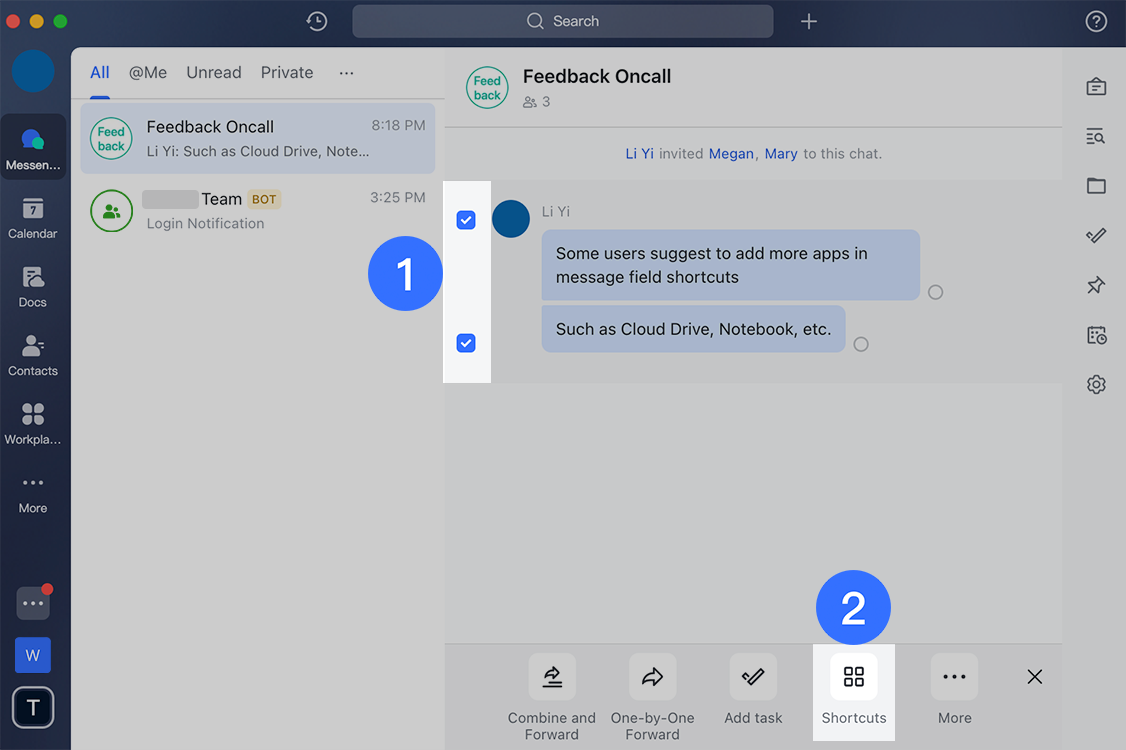Open the plus button create menu

(x=809, y=20)
